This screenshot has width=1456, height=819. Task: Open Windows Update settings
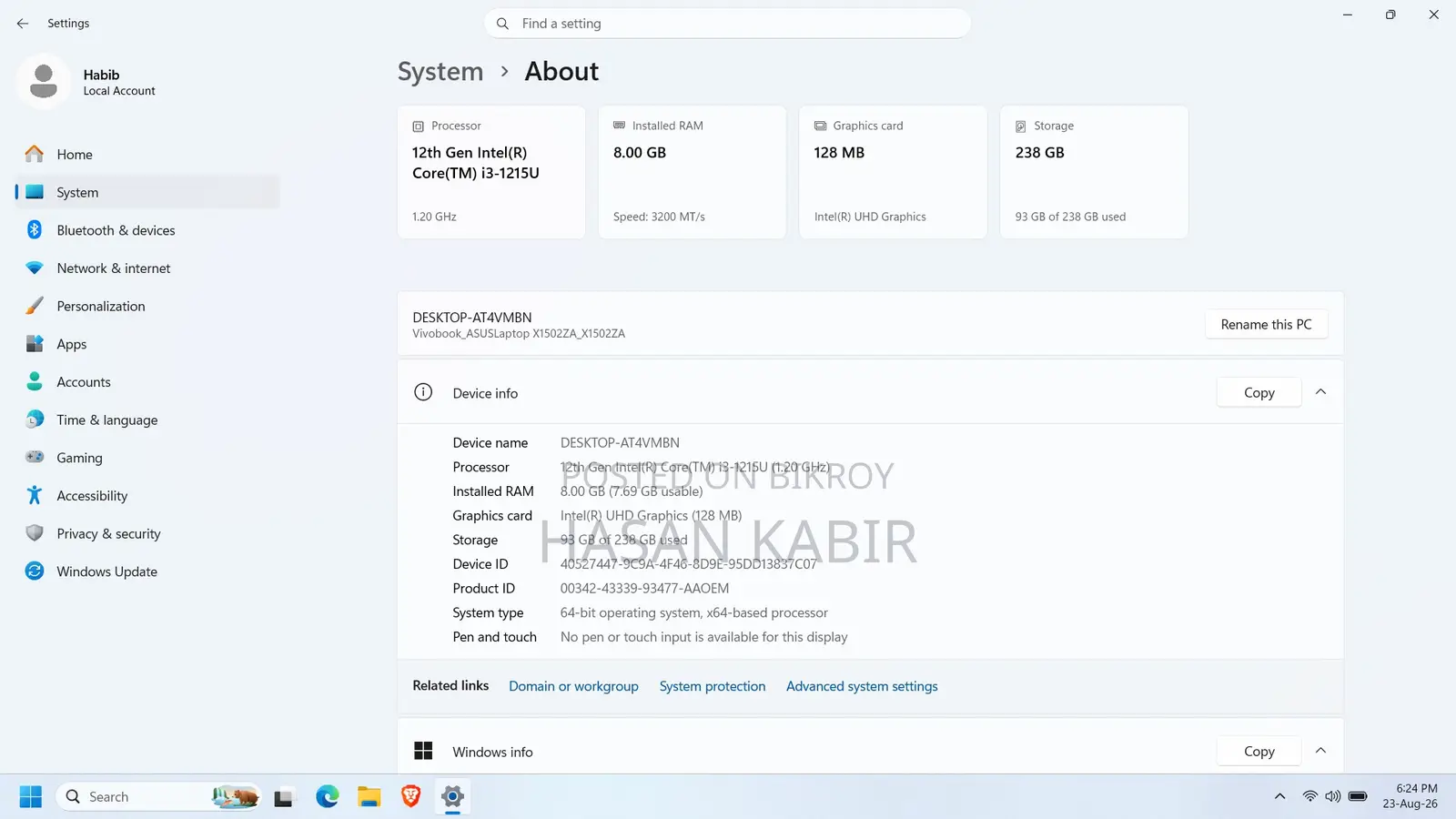pyautogui.click(x=147, y=571)
